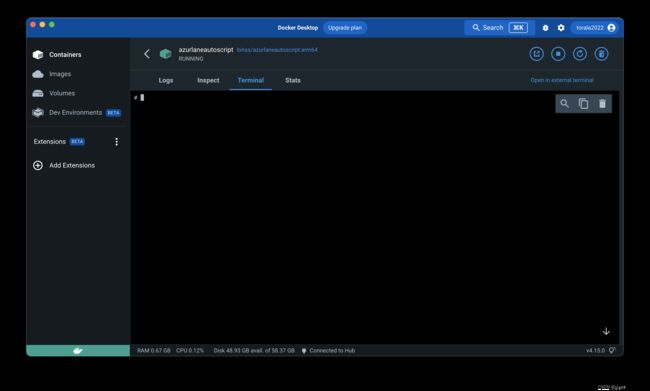Jump to bottom of terminal with the down arrow

tap(606, 331)
